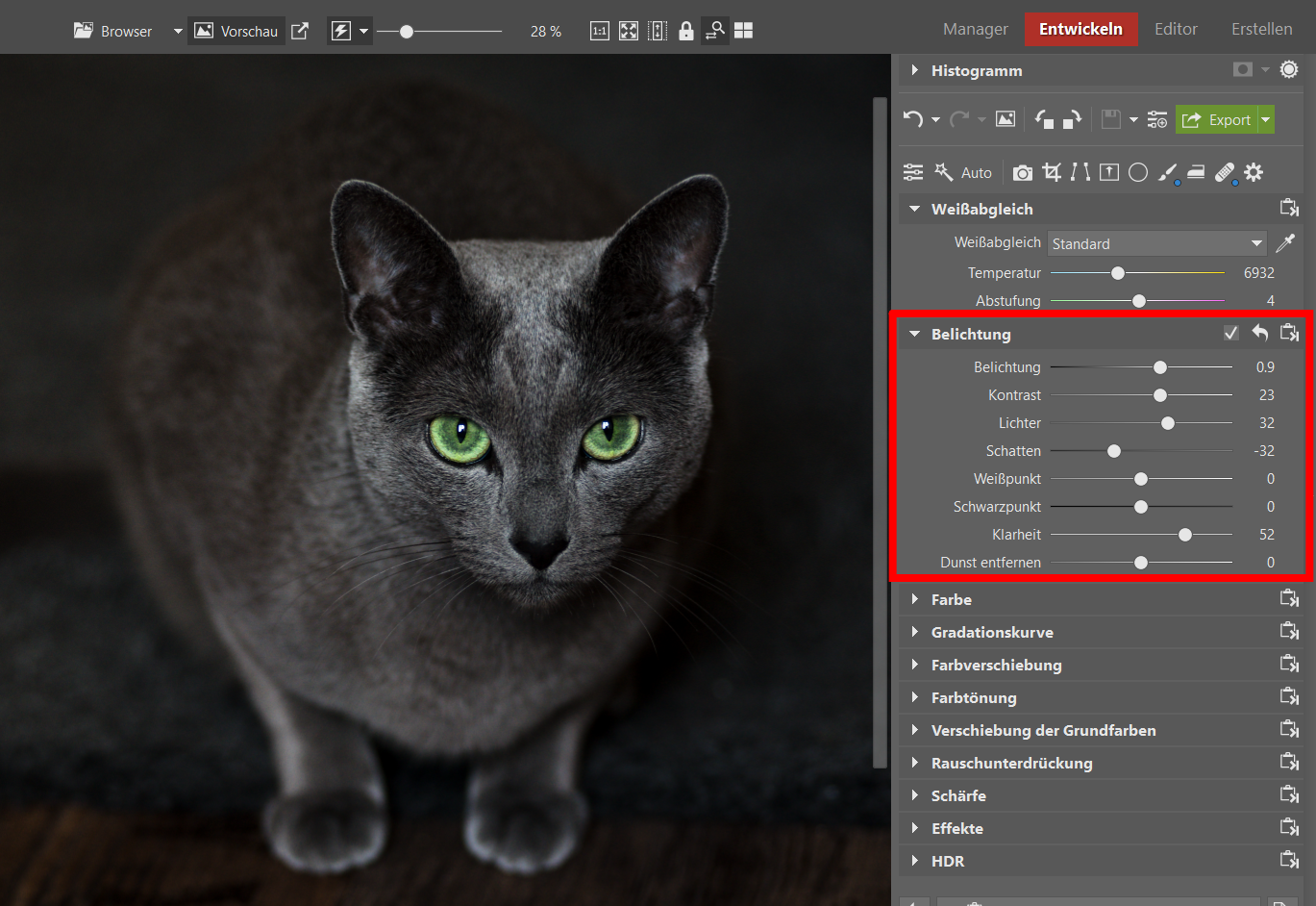Click the undo arrow icon

point(913,119)
